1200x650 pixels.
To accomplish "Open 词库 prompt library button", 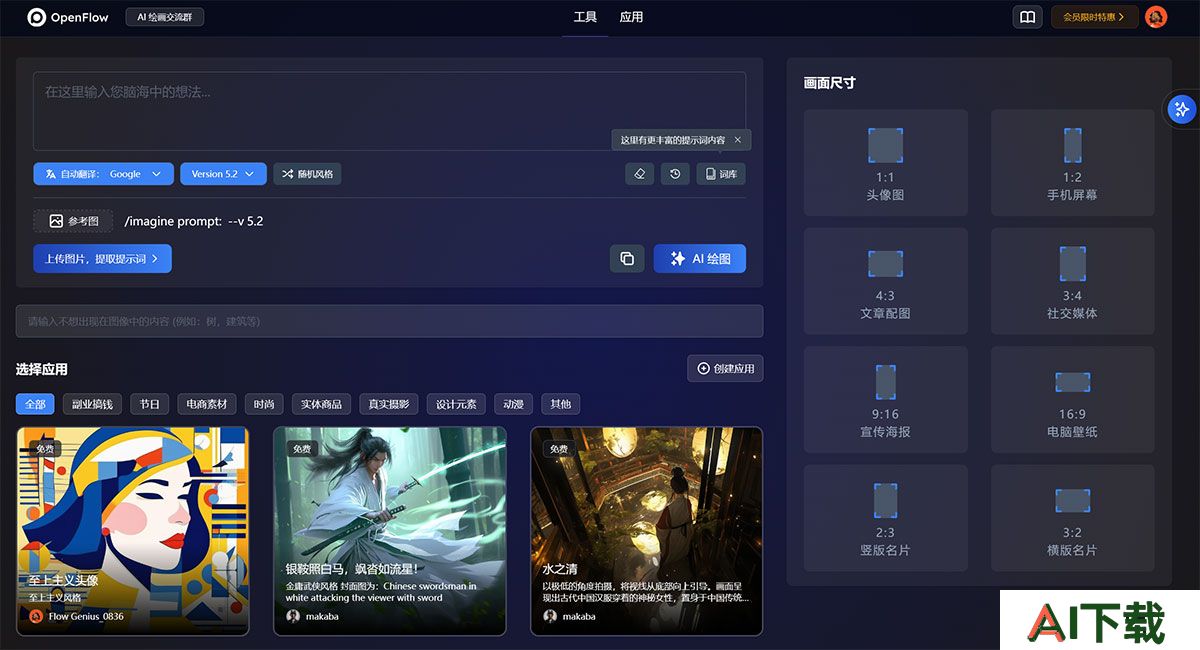I will [721, 174].
